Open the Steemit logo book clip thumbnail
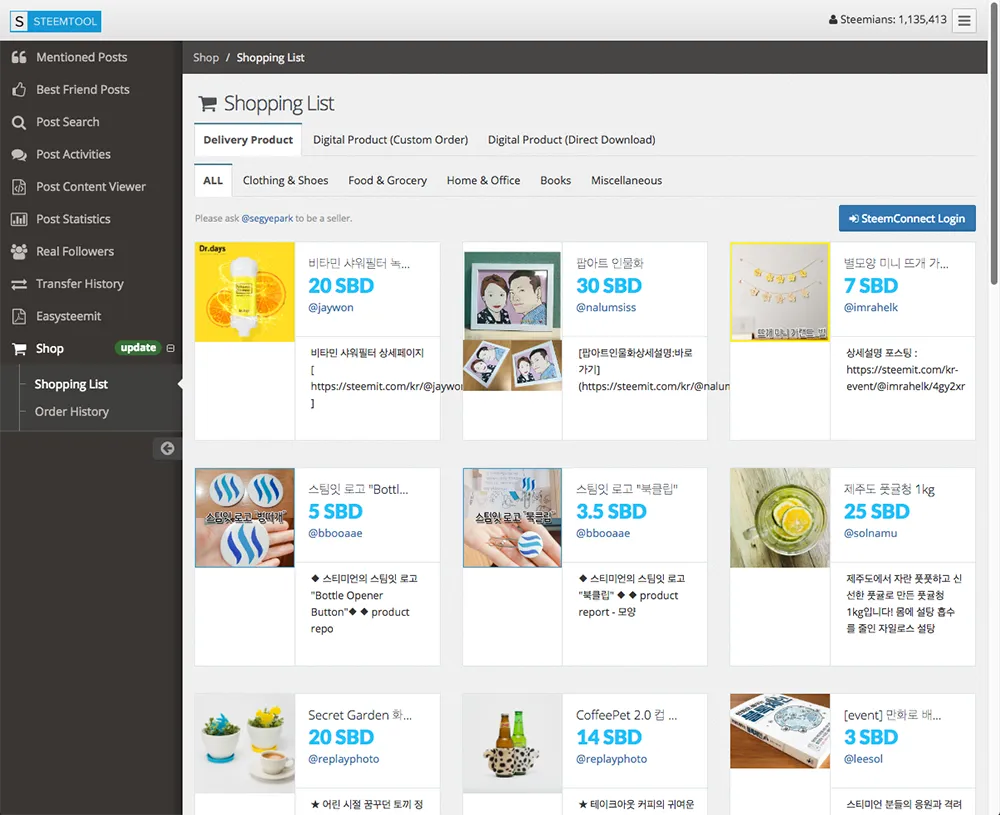This screenshot has height=815, width=1000. [x=512, y=518]
